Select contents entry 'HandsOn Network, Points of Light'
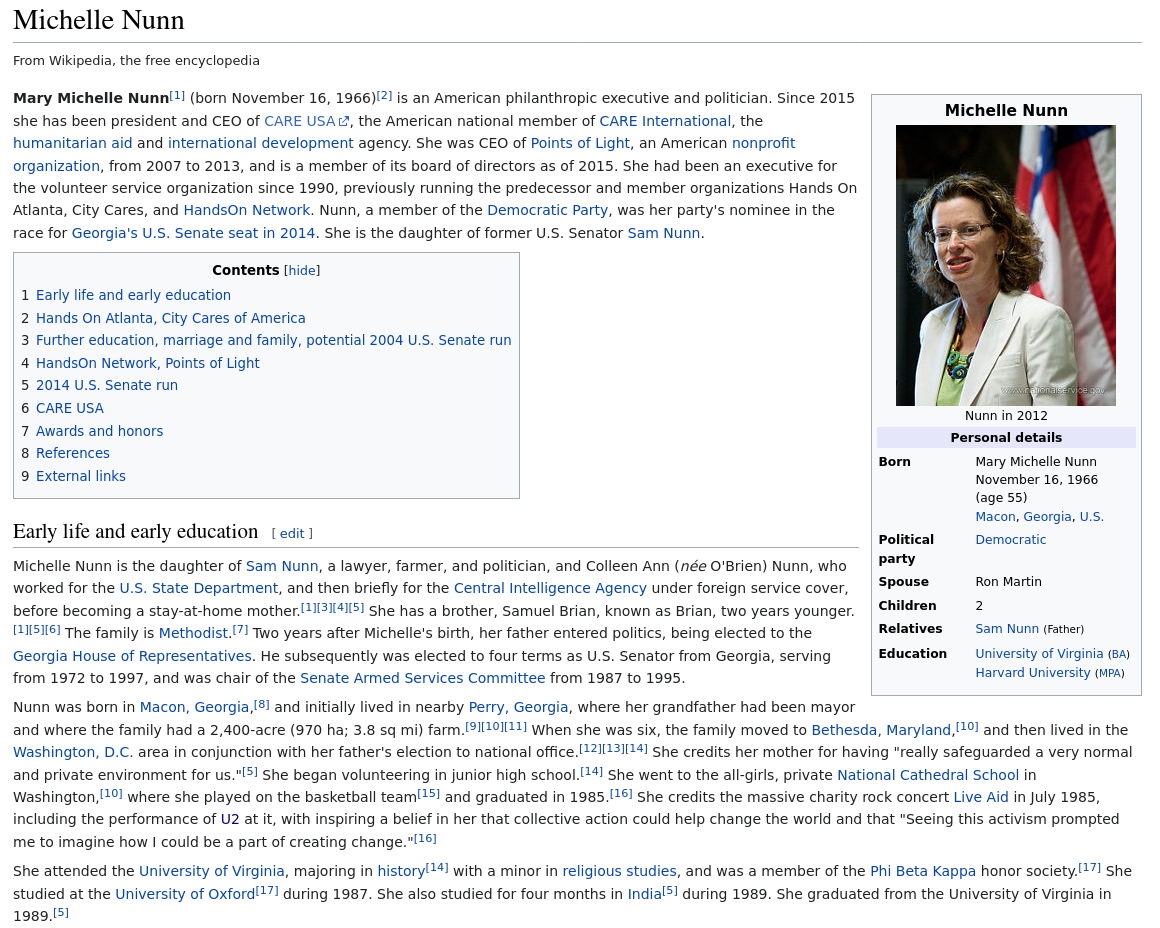The width and height of the screenshot is (1160, 928). tap(147, 363)
